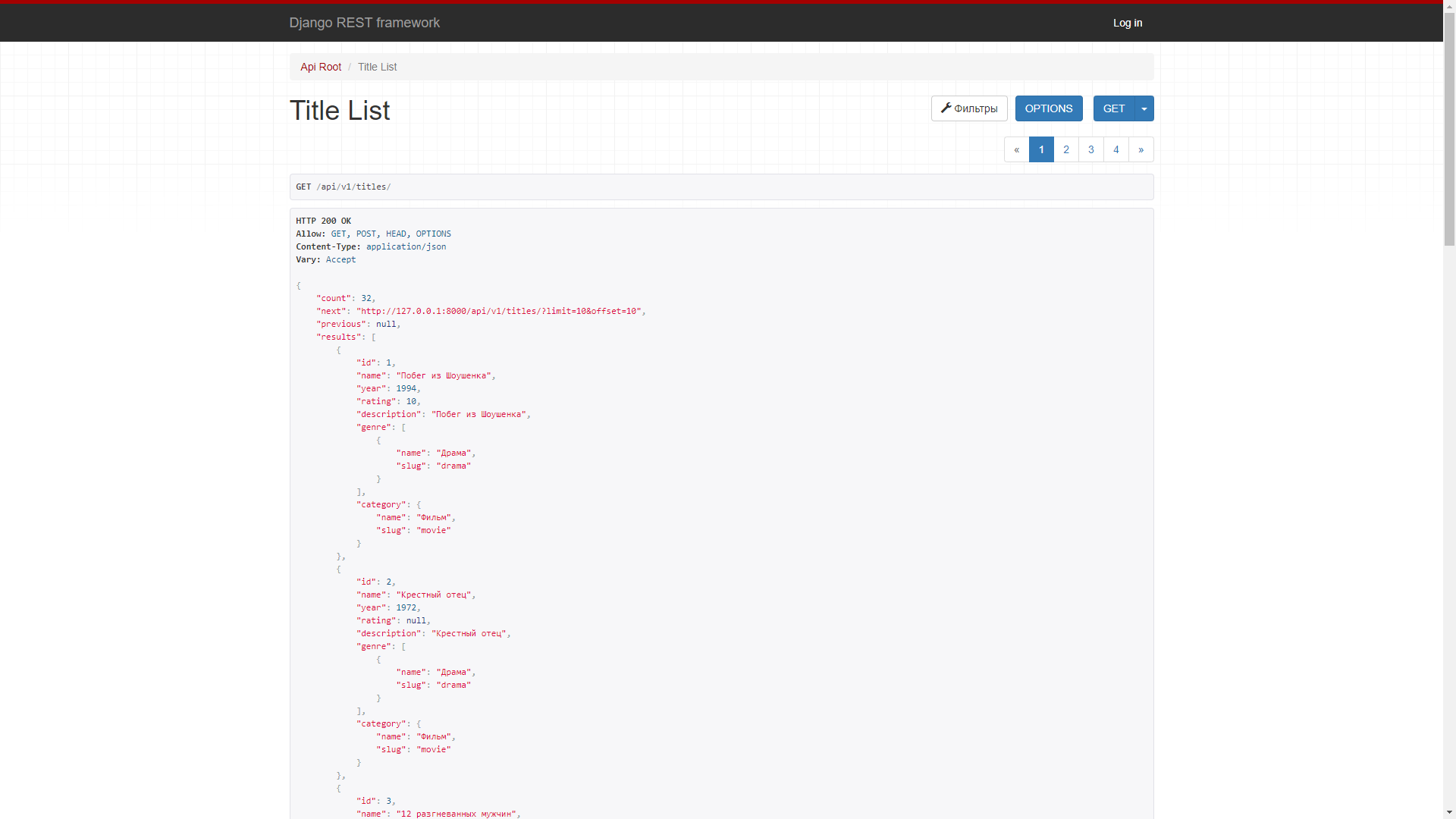
Task: Expand the GET format dropdown arrow
Action: pyautogui.click(x=1144, y=108)
